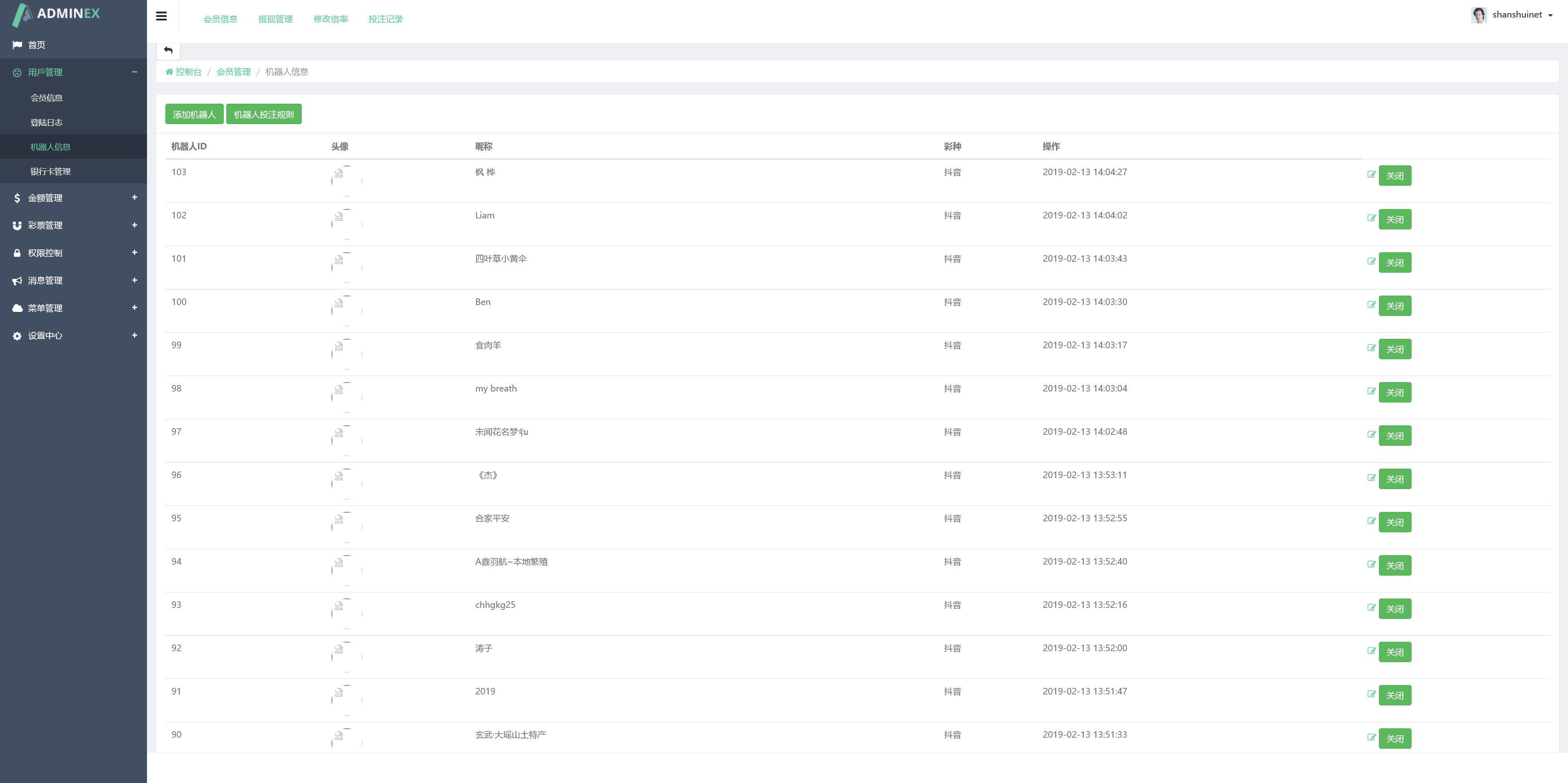Toggle 关闭 for robot 涛子
Screen dimensions: 1568x783
click(x=1394, y=652)
